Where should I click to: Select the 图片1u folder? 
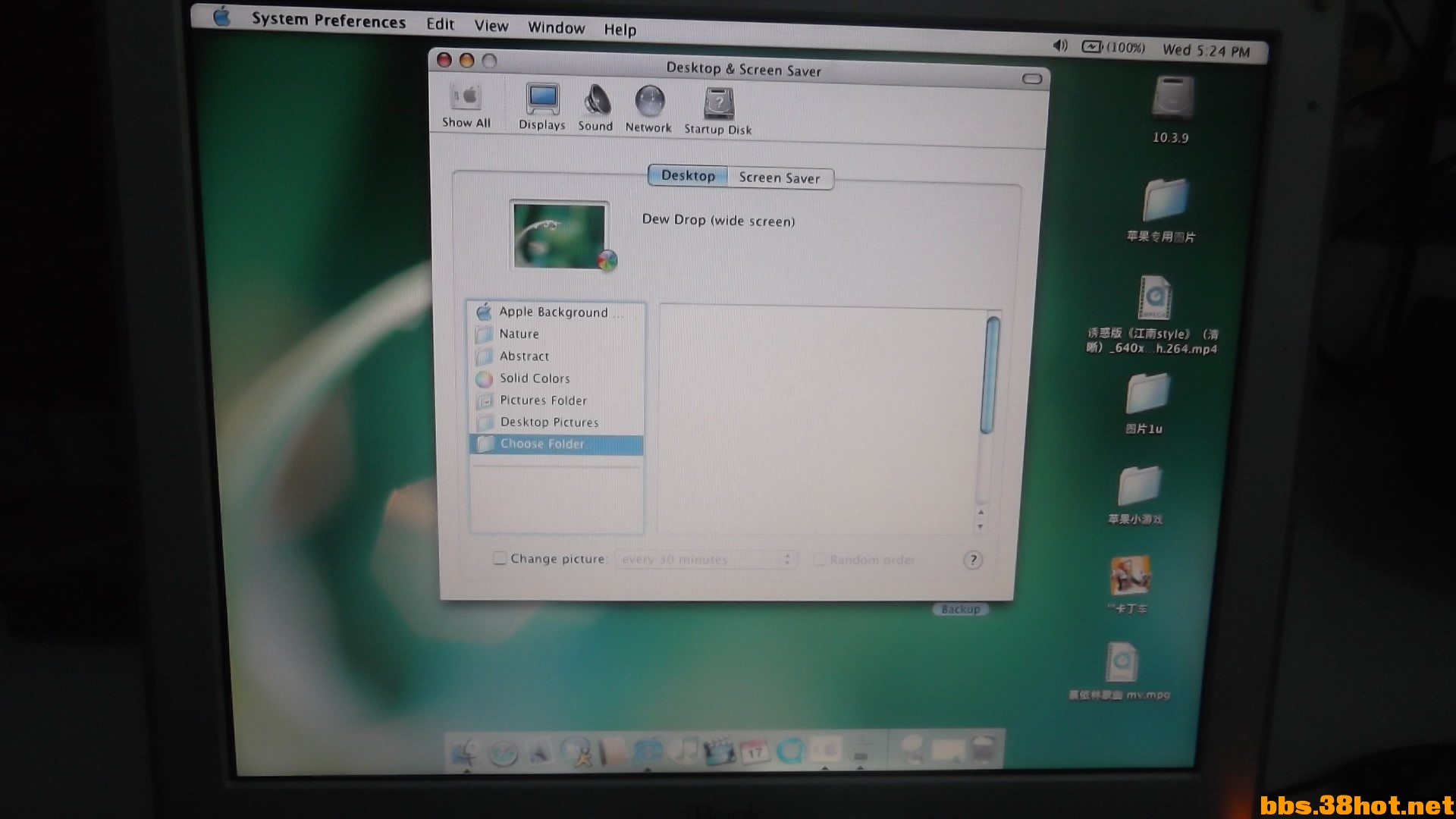[1147, 394]
